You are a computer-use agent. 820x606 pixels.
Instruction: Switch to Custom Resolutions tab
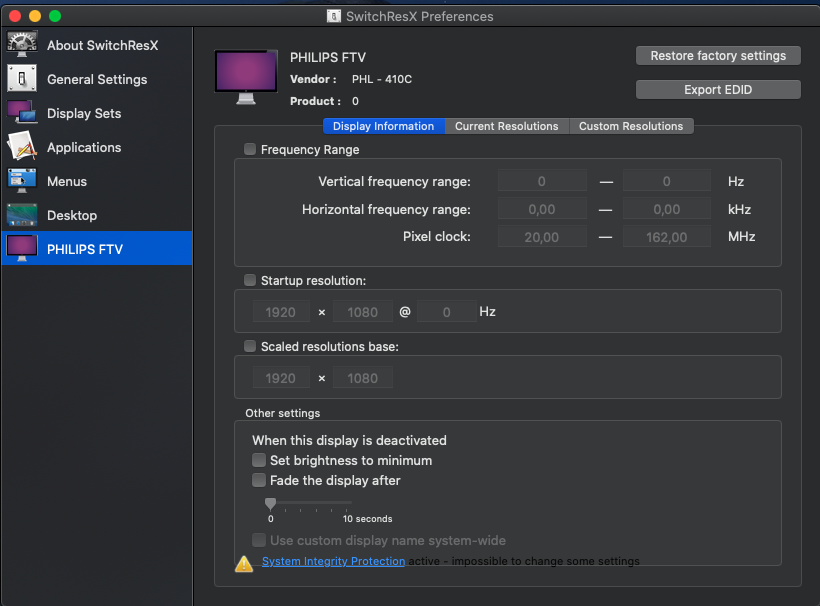point(631,126)
